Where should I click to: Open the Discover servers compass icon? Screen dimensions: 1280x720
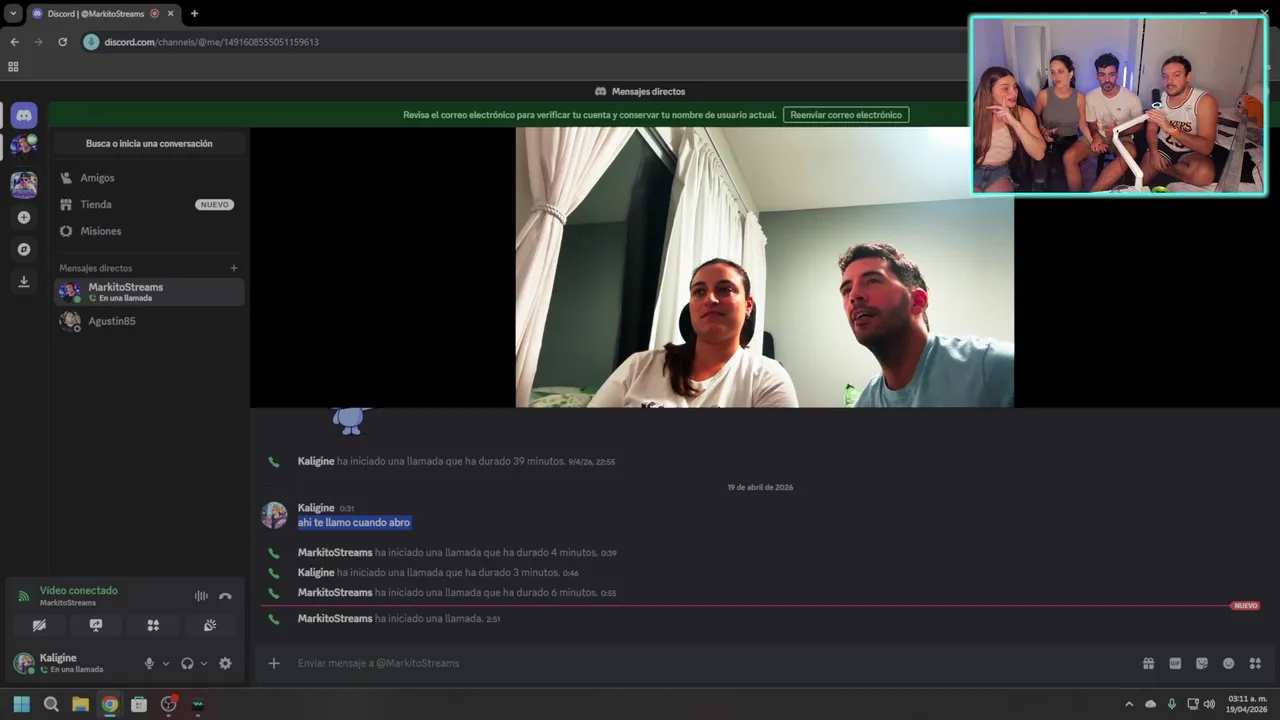24,249
